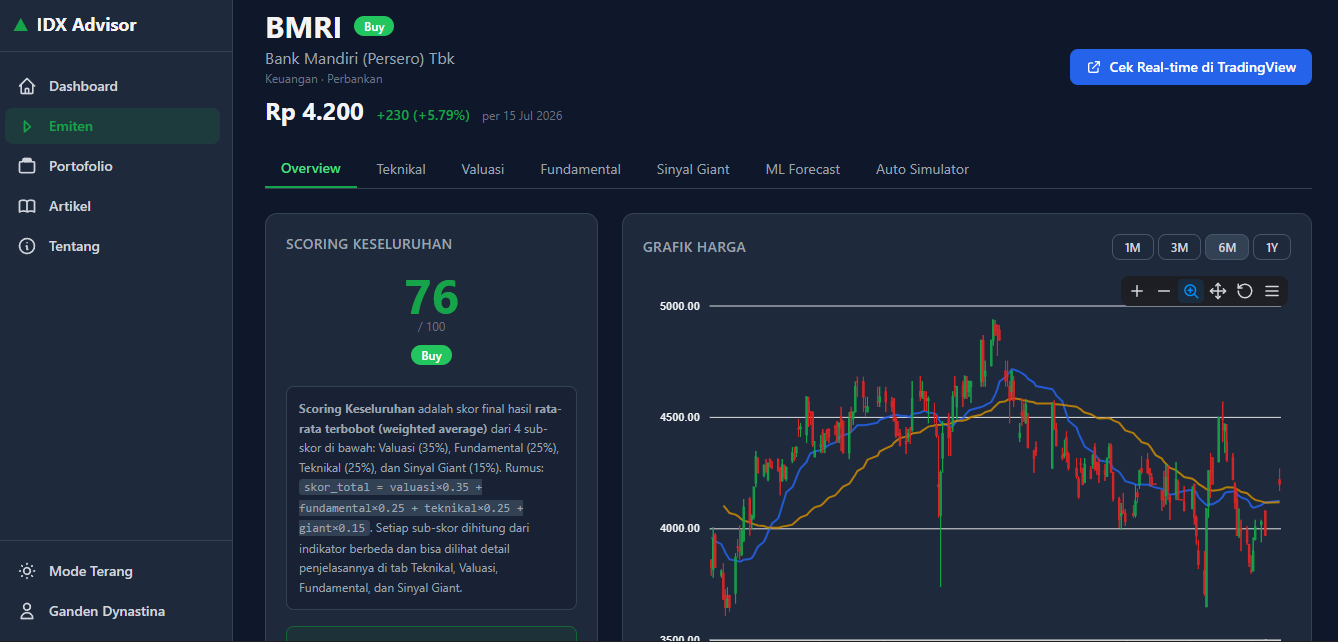Open the Artikel sidebar entry
The height and width of the screenshot is (642, 1338).
coord(112,206)
